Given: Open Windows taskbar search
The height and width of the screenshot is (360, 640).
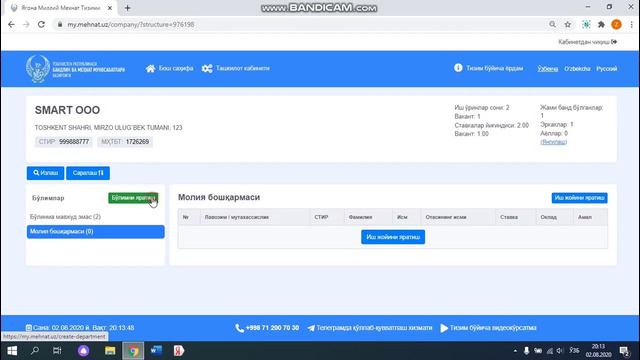Looking at the screenshot, I should tap(35, 351).
